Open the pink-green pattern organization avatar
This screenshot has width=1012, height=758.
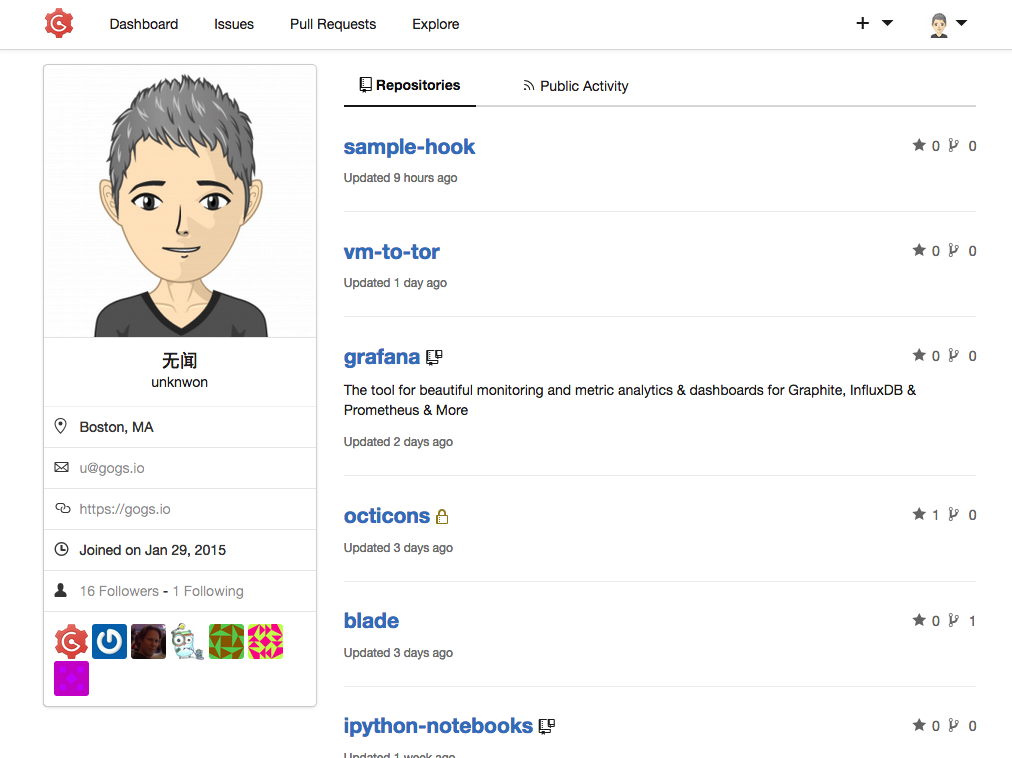pos(265,641)
